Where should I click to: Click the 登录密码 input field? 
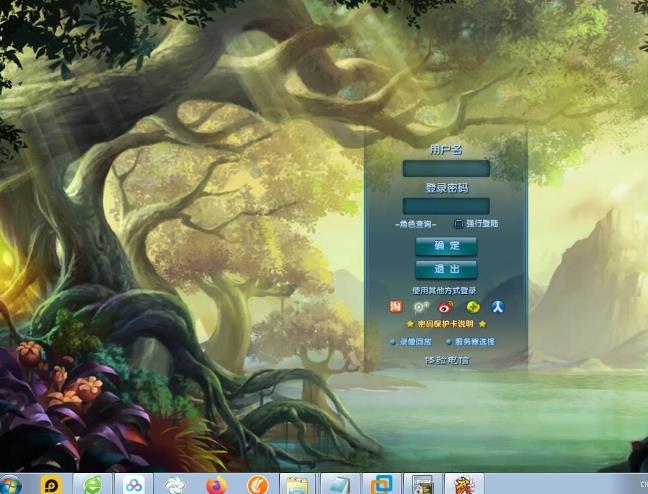point(446,206)
